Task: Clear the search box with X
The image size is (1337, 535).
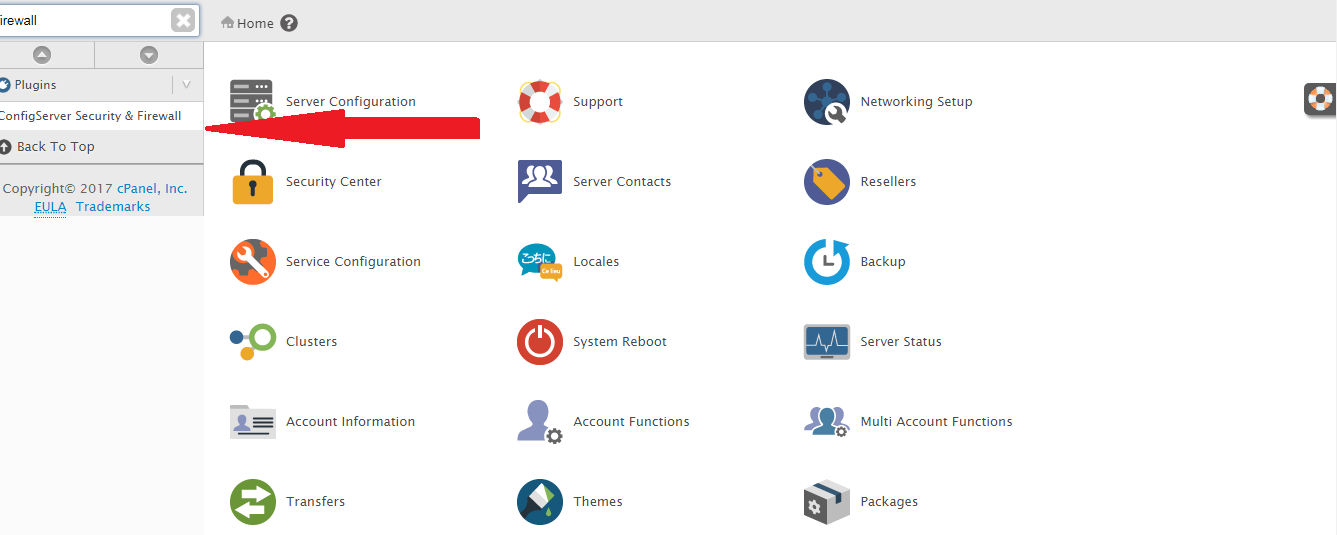Action: pyautogui.click(x=183, y=20)
